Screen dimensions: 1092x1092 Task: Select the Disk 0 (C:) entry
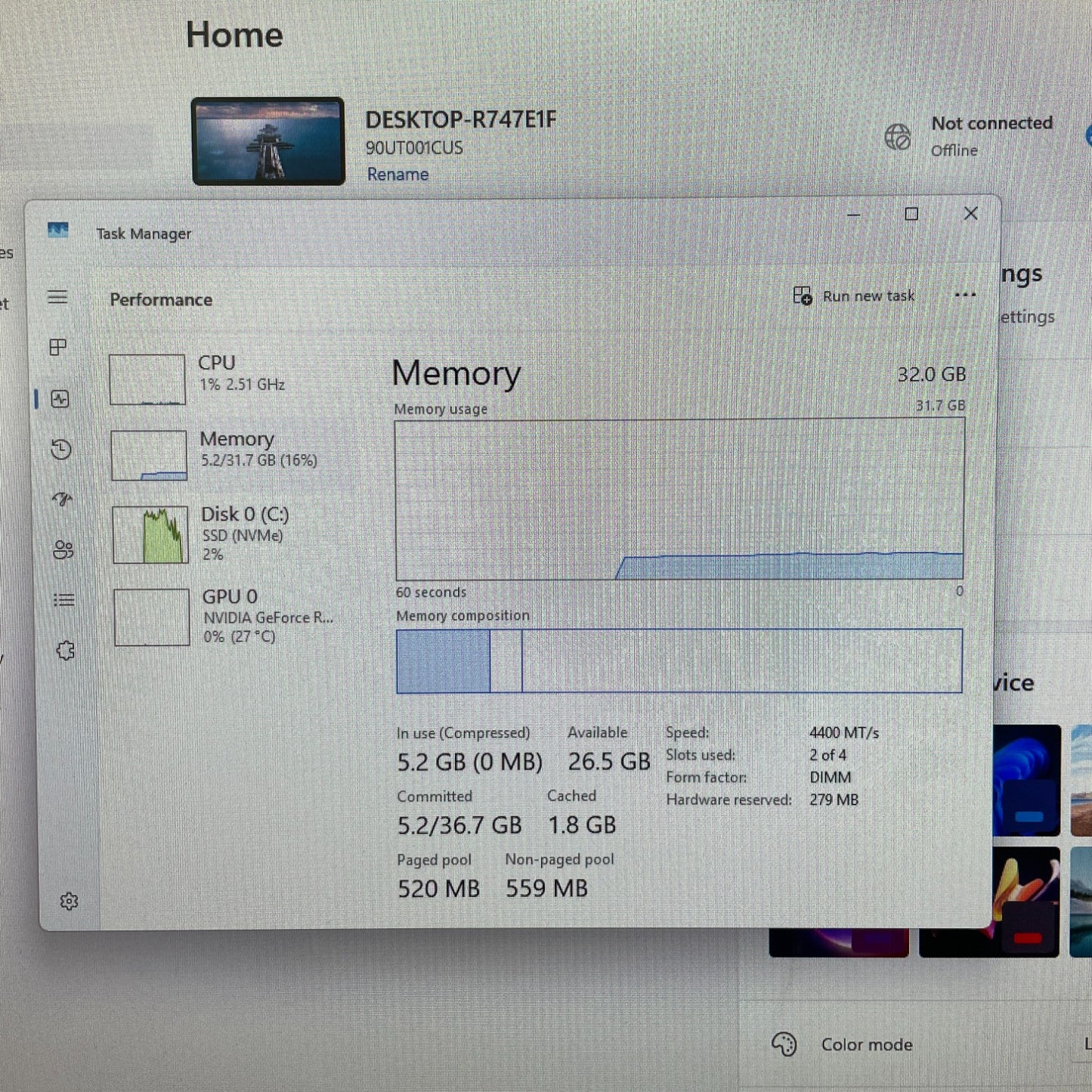coord(227,534)
